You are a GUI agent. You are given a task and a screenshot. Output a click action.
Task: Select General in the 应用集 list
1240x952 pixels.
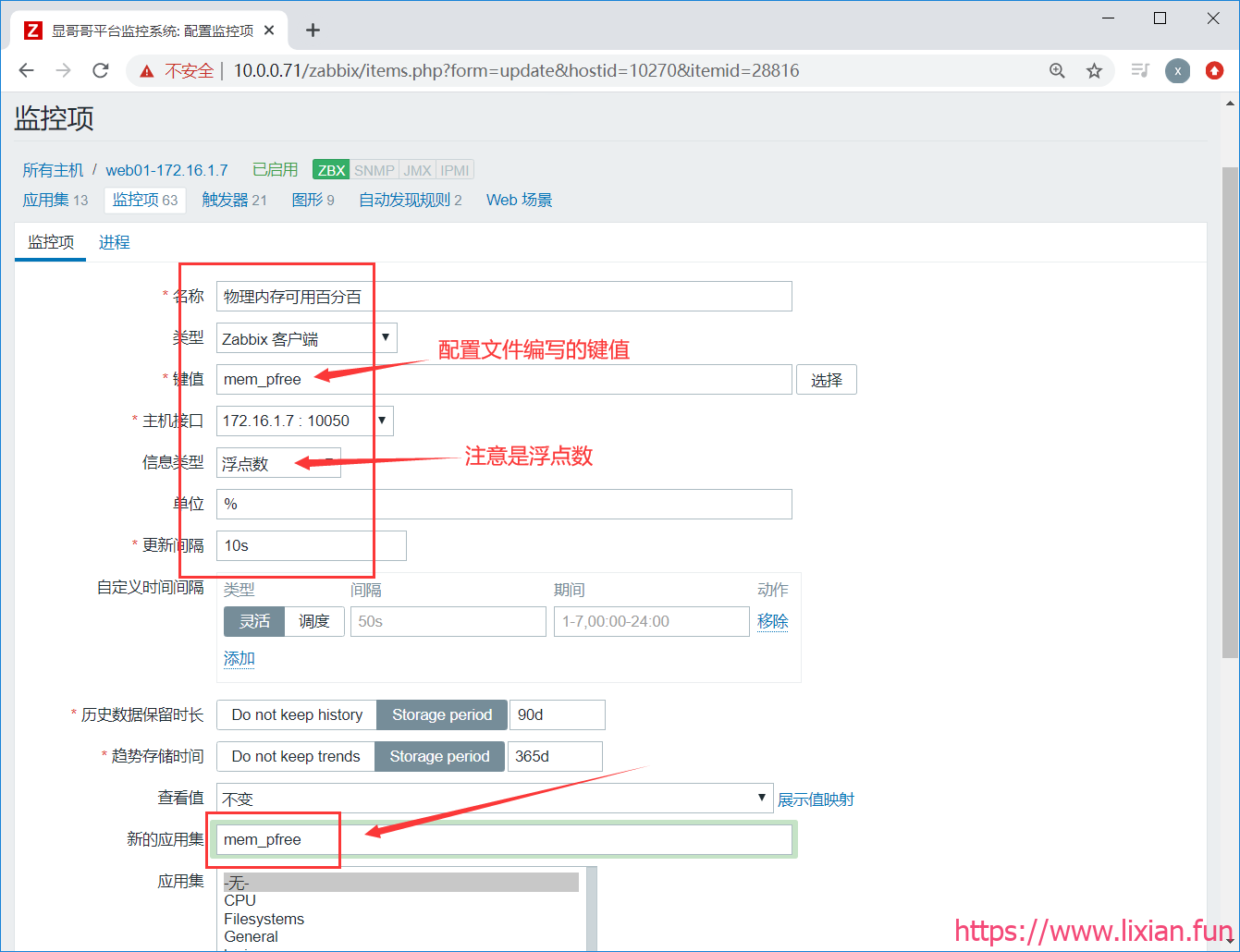[401, 936]
